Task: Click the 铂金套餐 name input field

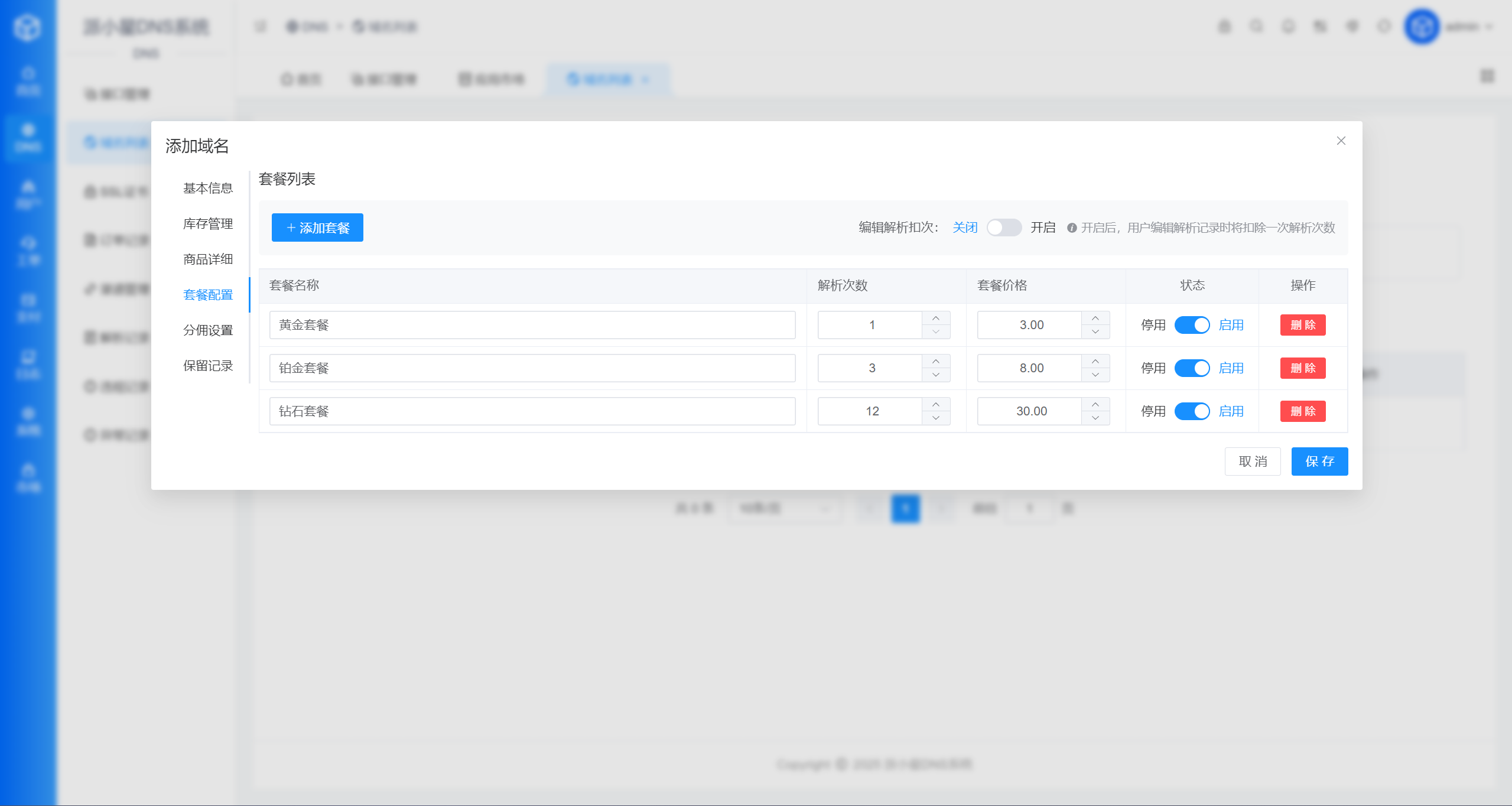Action: click(x=532, y=368)
